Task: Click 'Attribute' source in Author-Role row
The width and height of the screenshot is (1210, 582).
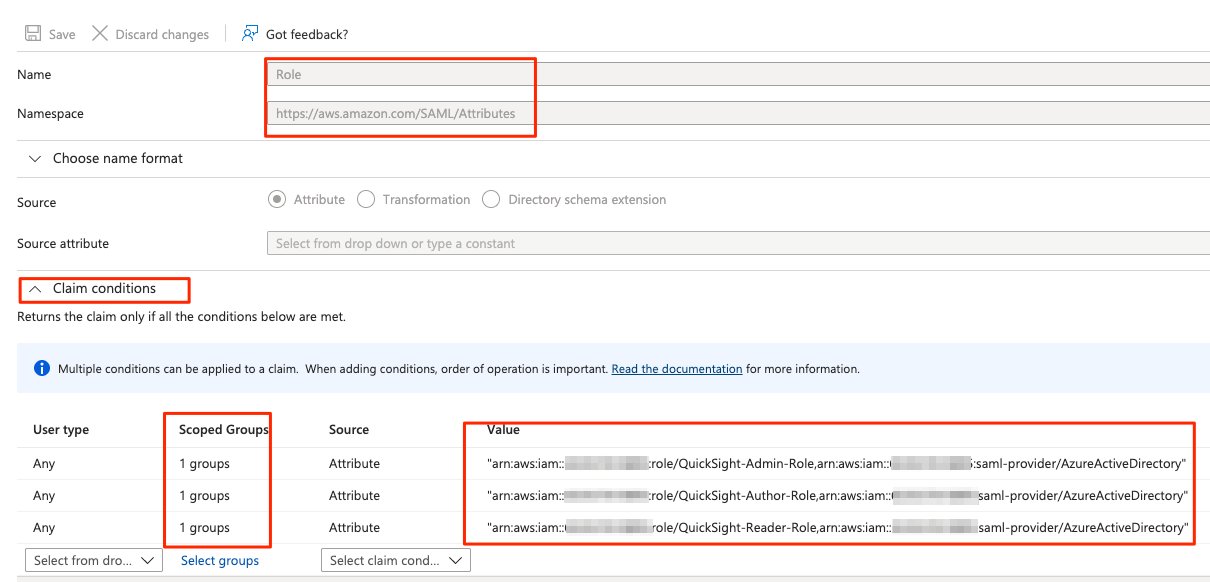Action: point(354,496)
